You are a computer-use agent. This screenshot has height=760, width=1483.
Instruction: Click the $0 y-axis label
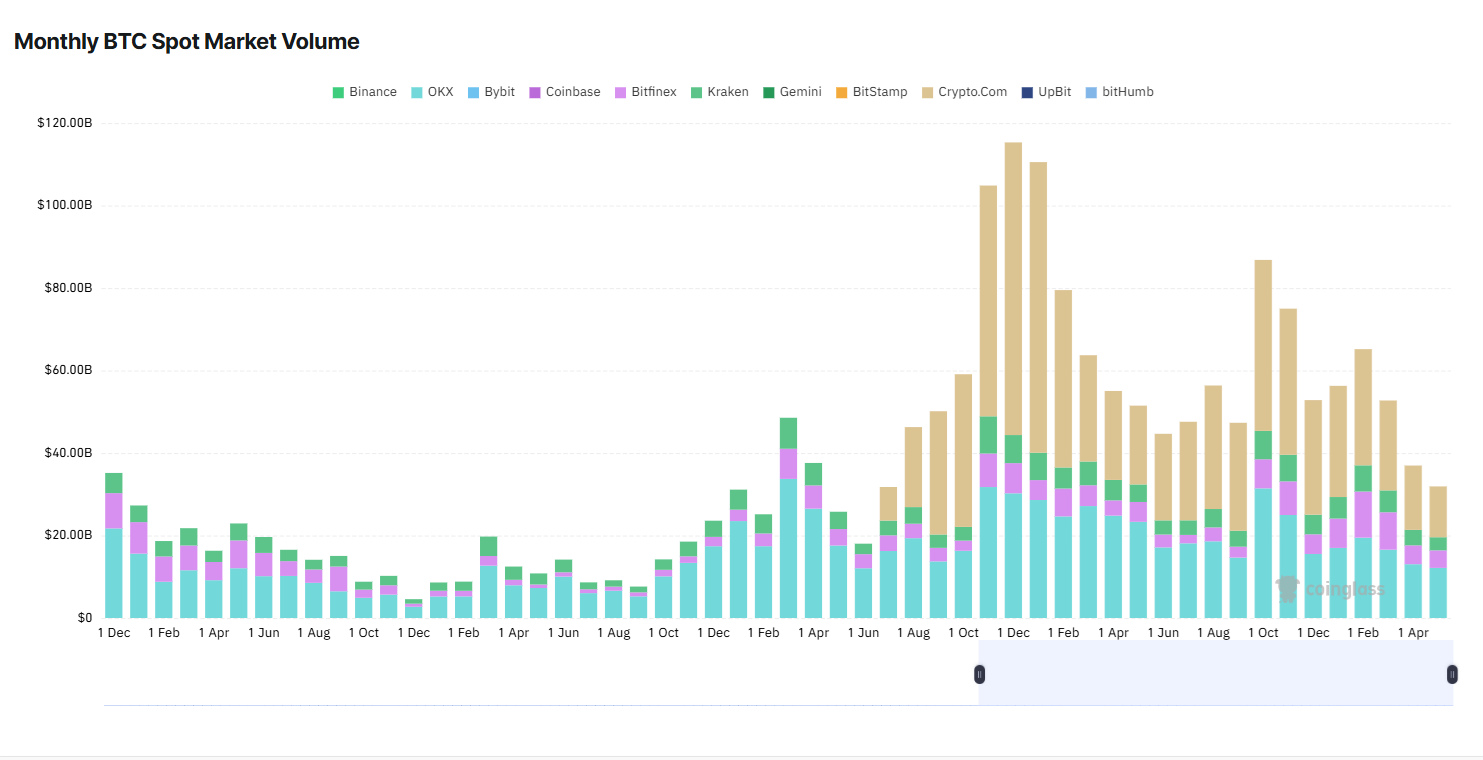coord(84,618)
